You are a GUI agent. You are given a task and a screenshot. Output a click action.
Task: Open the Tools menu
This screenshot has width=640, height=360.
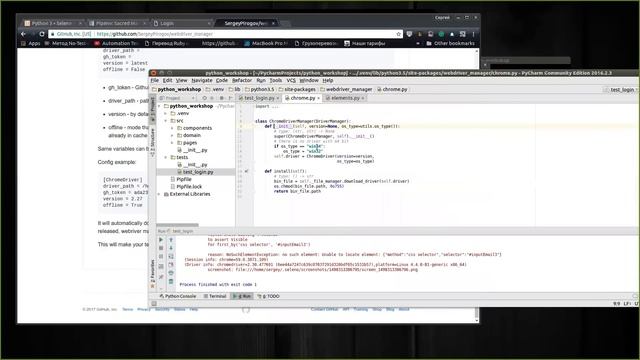(x=276, y=80)
